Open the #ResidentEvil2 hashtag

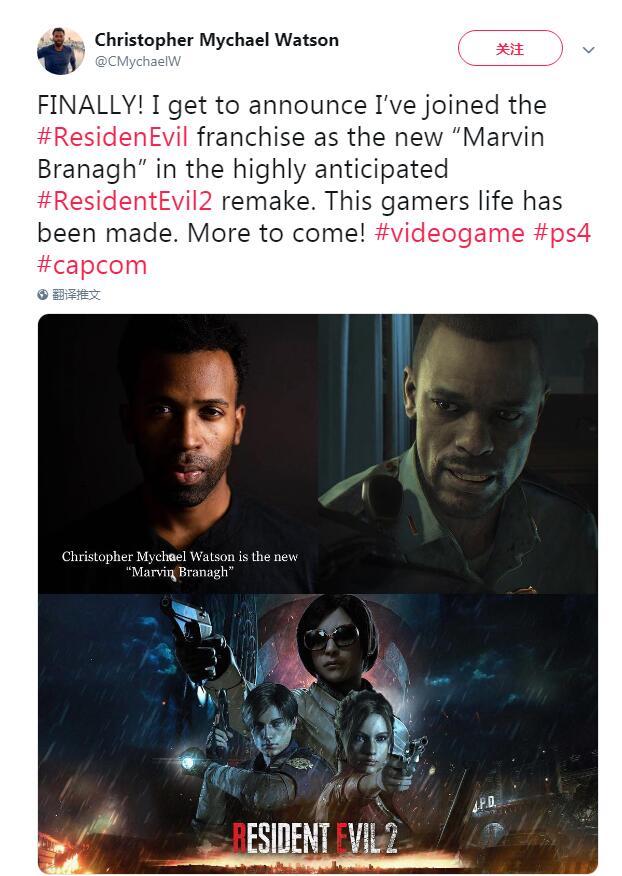coord(125,201)
